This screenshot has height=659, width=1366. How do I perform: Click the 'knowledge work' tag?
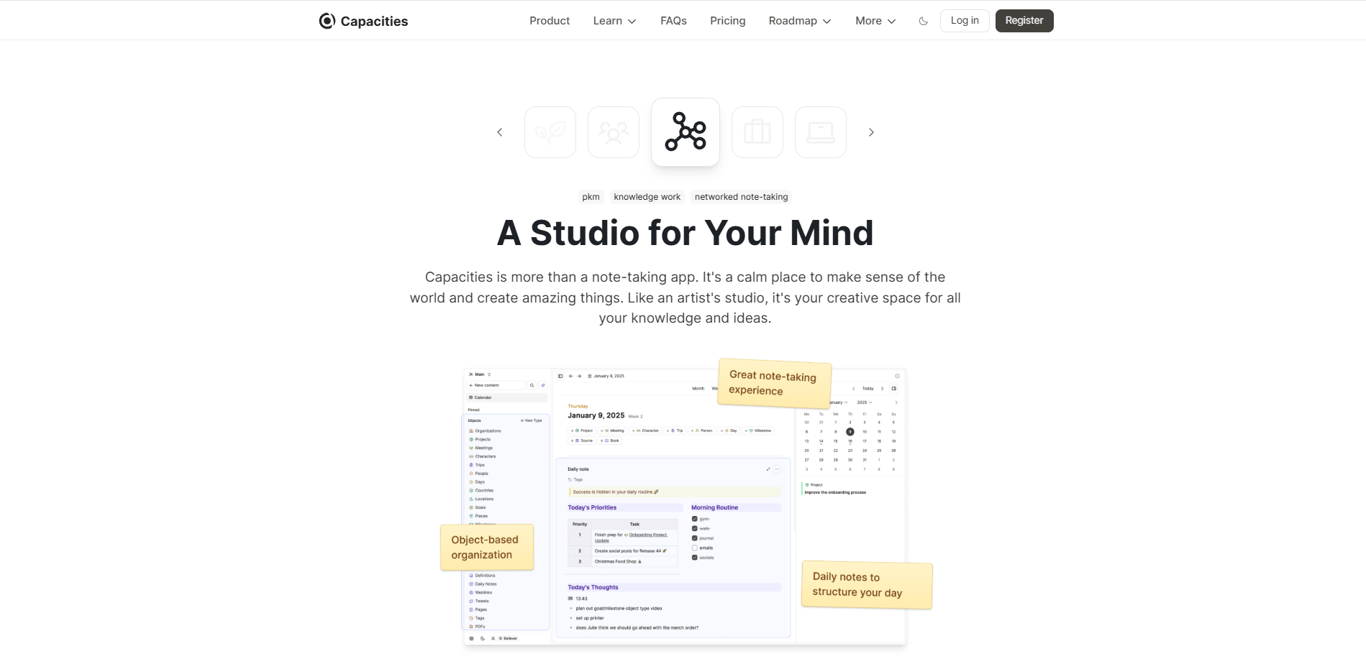coord(647,197)
